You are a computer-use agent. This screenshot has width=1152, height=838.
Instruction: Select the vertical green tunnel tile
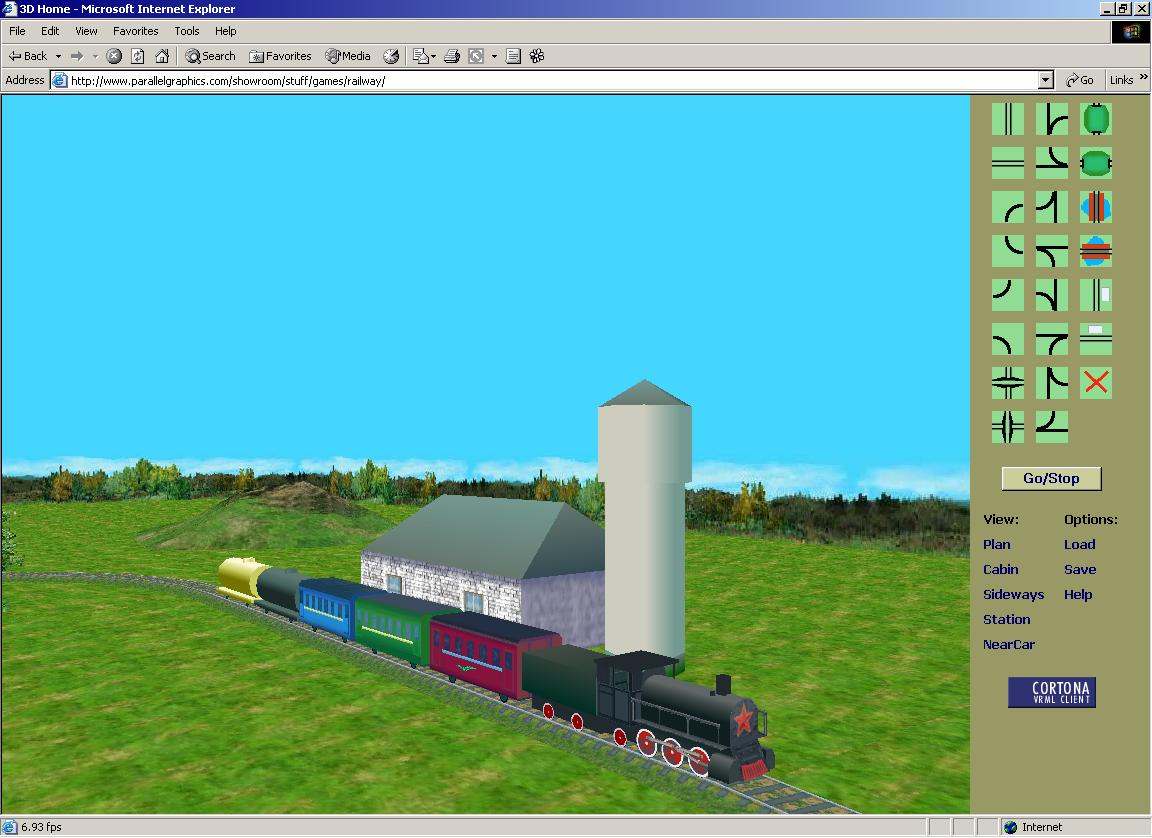coord(1095,119)
